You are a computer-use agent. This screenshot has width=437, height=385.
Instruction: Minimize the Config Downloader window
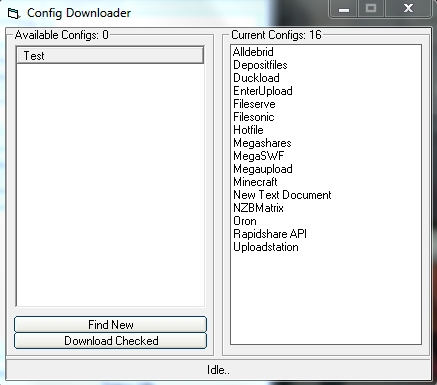344,9
